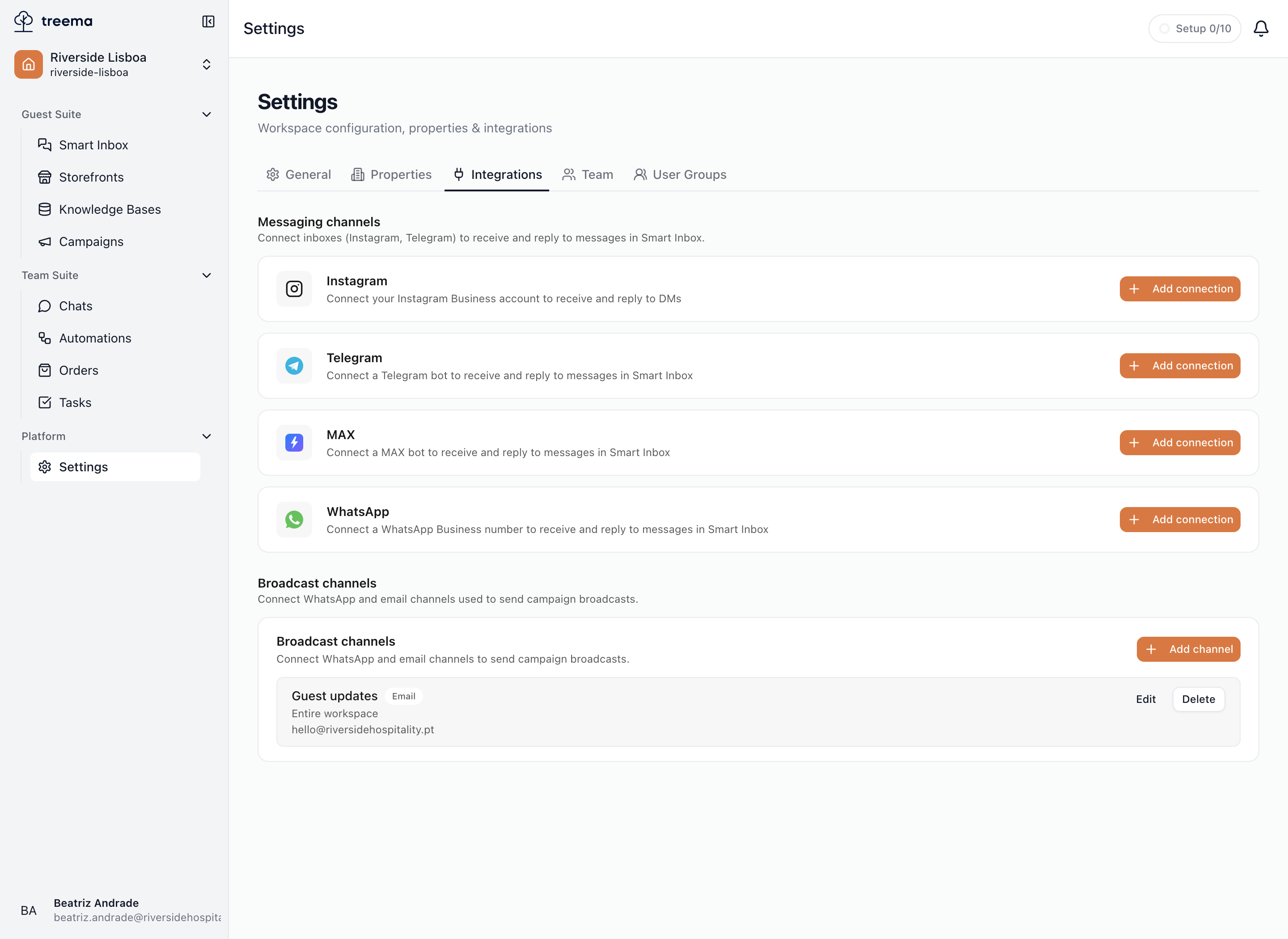Click the Integrations tab plug icon
The image size is (1288, 939).
coord(459,174)
